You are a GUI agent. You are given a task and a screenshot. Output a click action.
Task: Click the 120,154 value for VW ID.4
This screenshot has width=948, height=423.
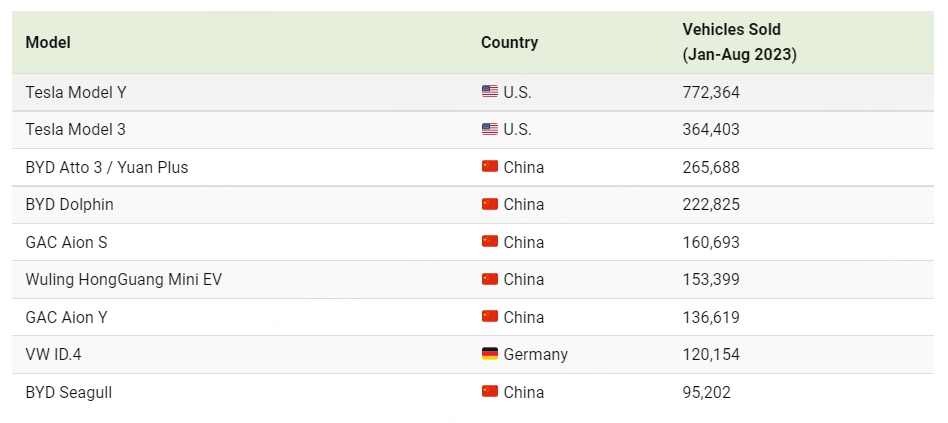point(711,355)
